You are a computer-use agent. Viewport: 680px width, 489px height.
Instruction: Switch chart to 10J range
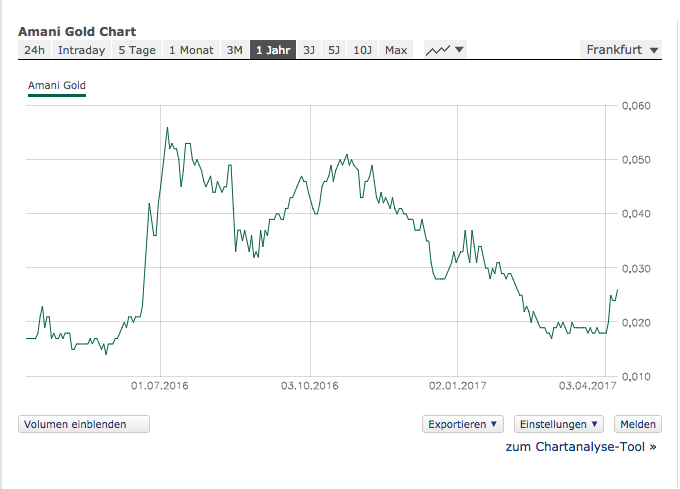[x=363, y=50]
